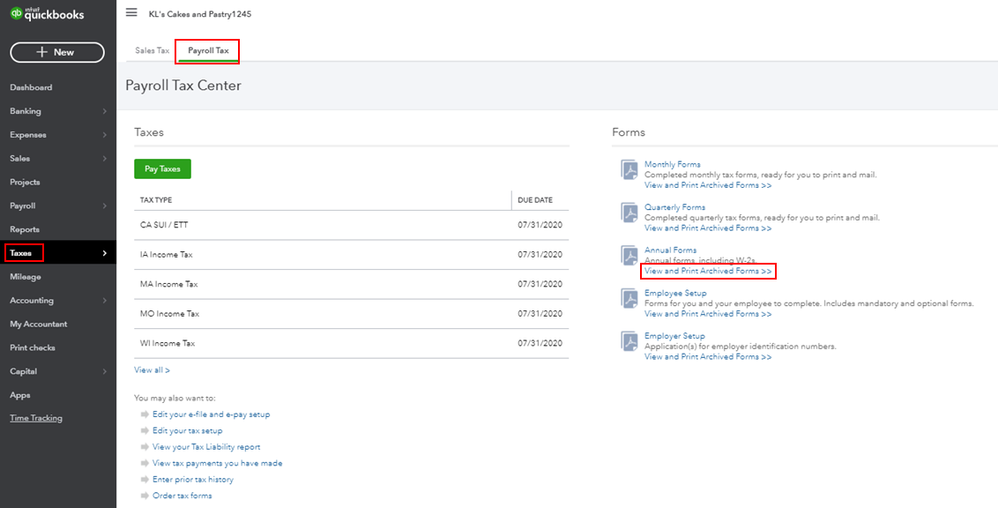Click the Annual Forms PDF icon
This screenshot has width=998, height=508.
coord(629,255)
